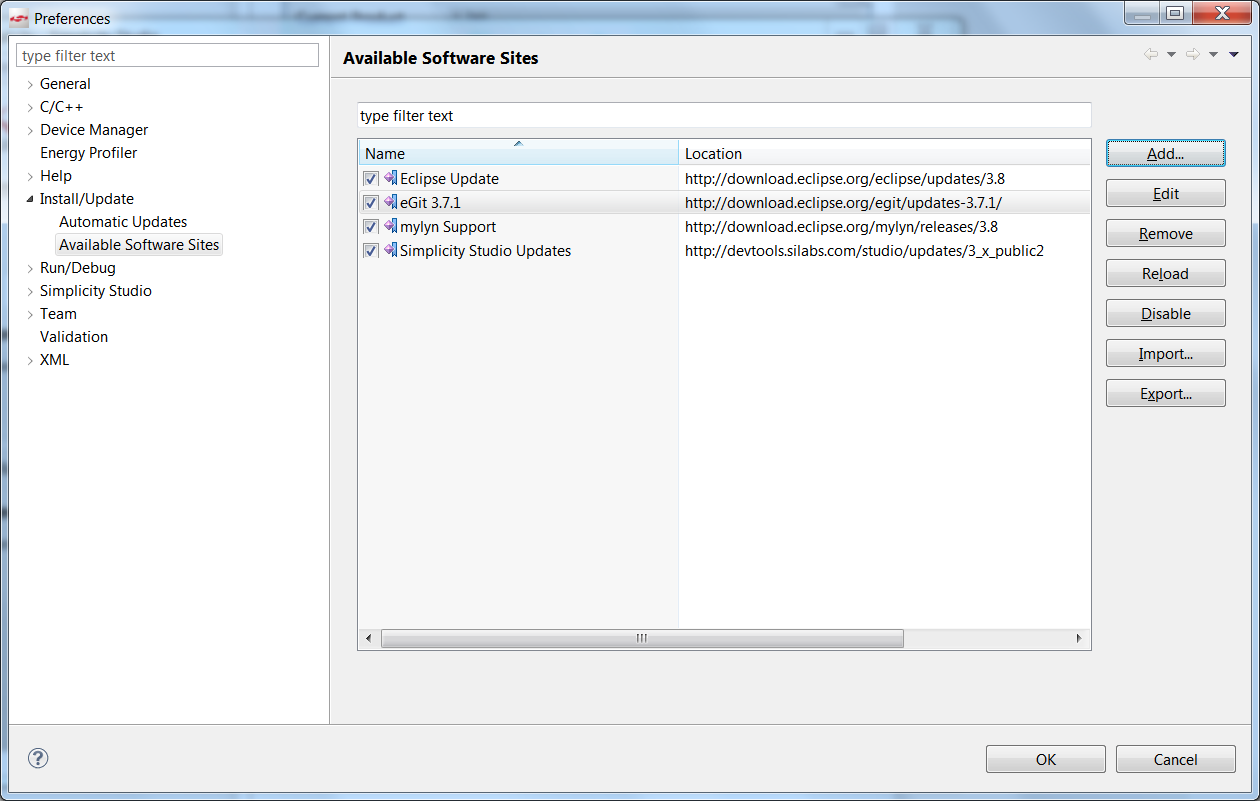Click the eGit 3.7.1 site icon
This screenshot has width=1260, height=801.
tap(390, 202)
